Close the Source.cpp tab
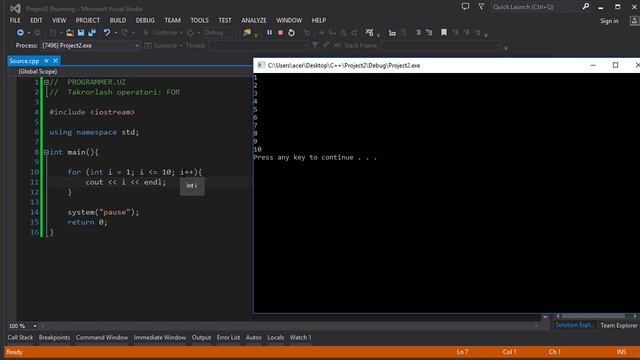Screen dimensions: 640x360 [56, 61]
